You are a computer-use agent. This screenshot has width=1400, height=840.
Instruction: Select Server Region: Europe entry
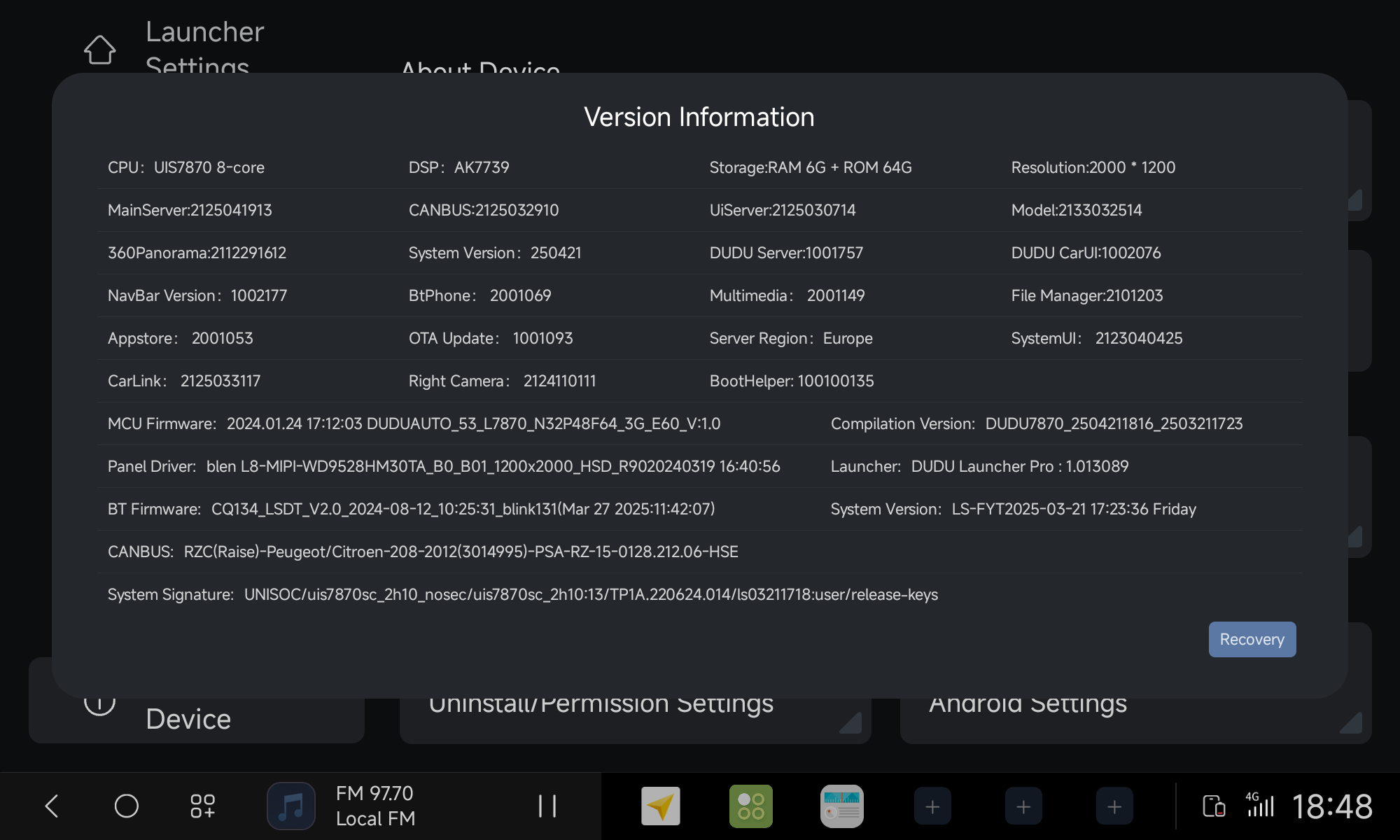click(791, 338)
